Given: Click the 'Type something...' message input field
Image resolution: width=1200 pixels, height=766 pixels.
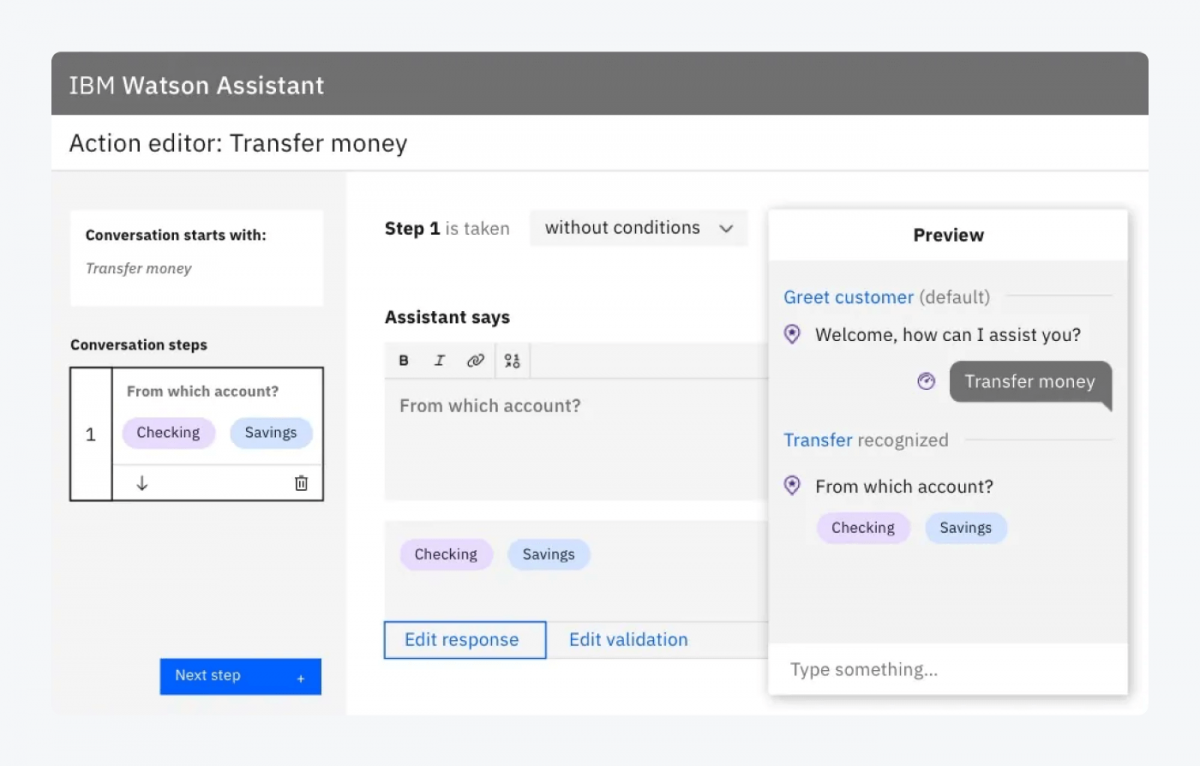Looking at the screenshot, I should pos(947,669).
